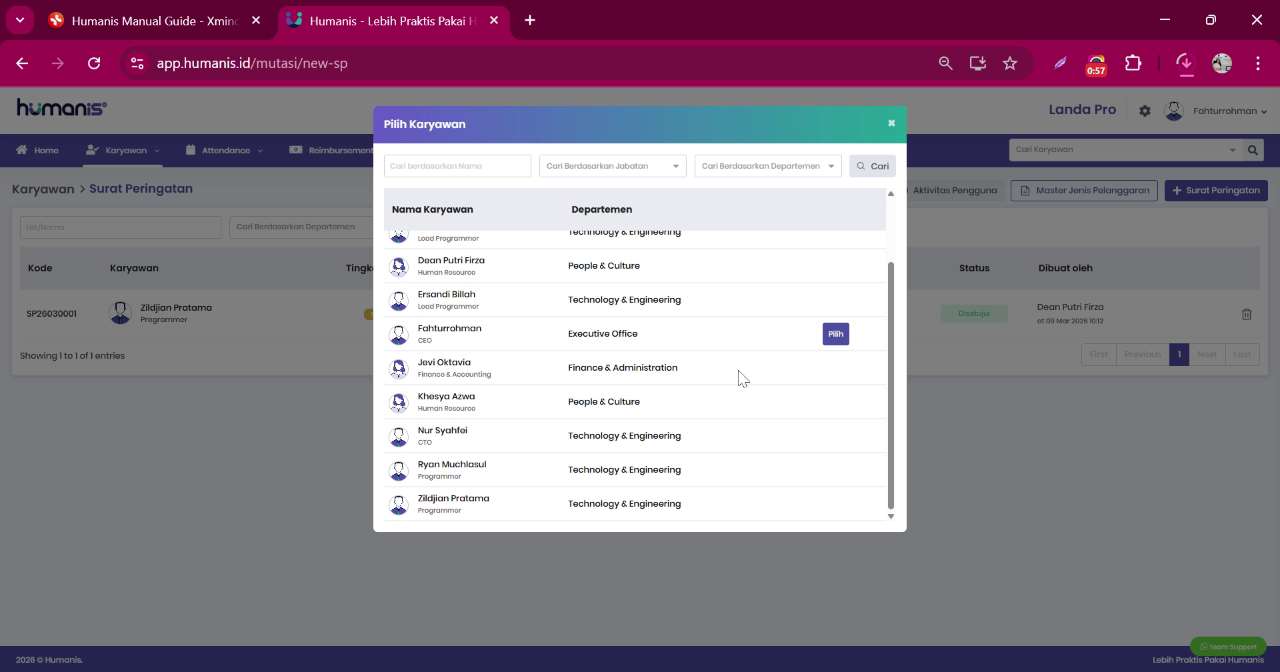Open Team Support chat button

[x=1228, y=646]
